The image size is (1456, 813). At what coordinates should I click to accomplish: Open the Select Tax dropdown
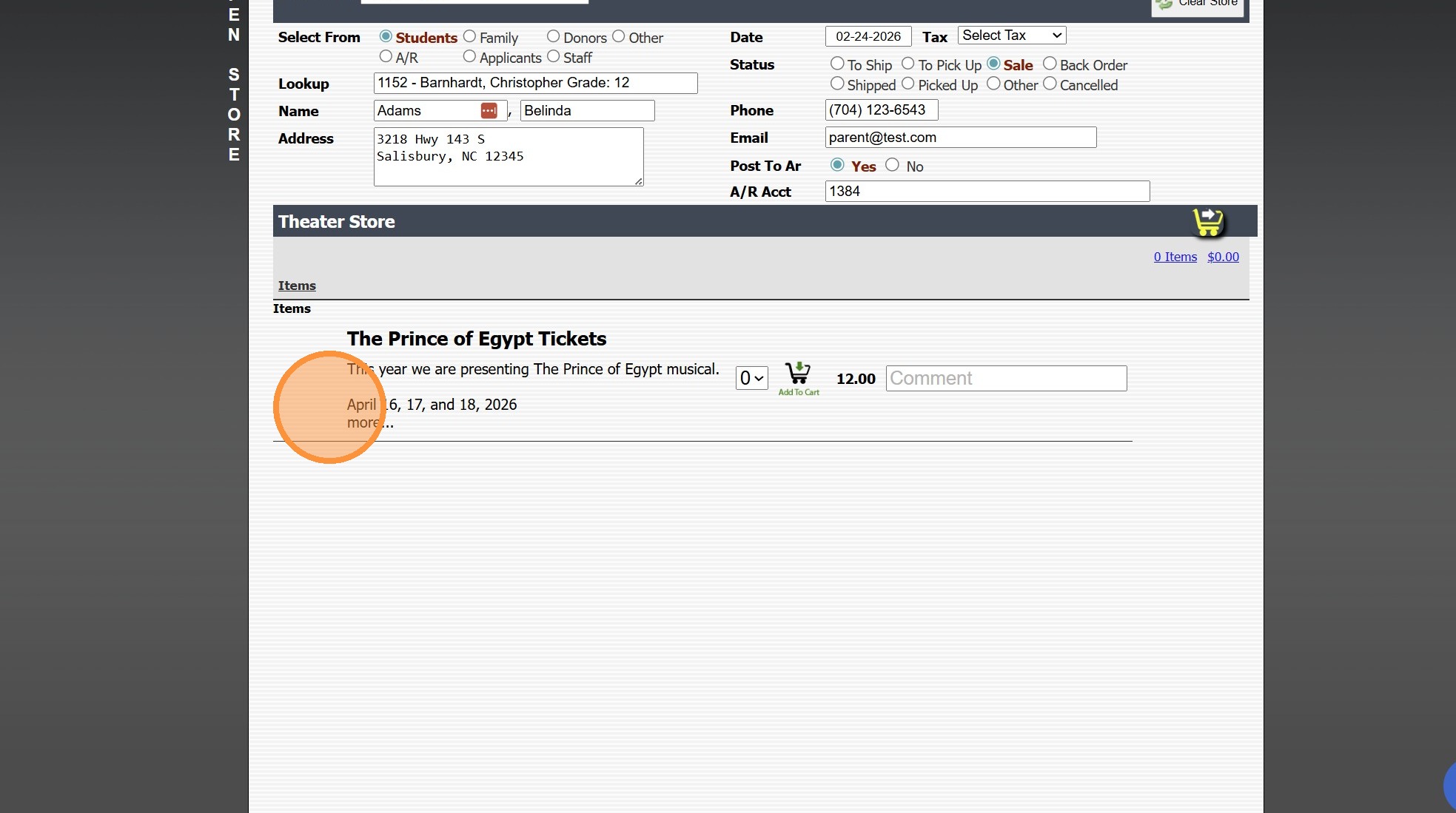1011,36
